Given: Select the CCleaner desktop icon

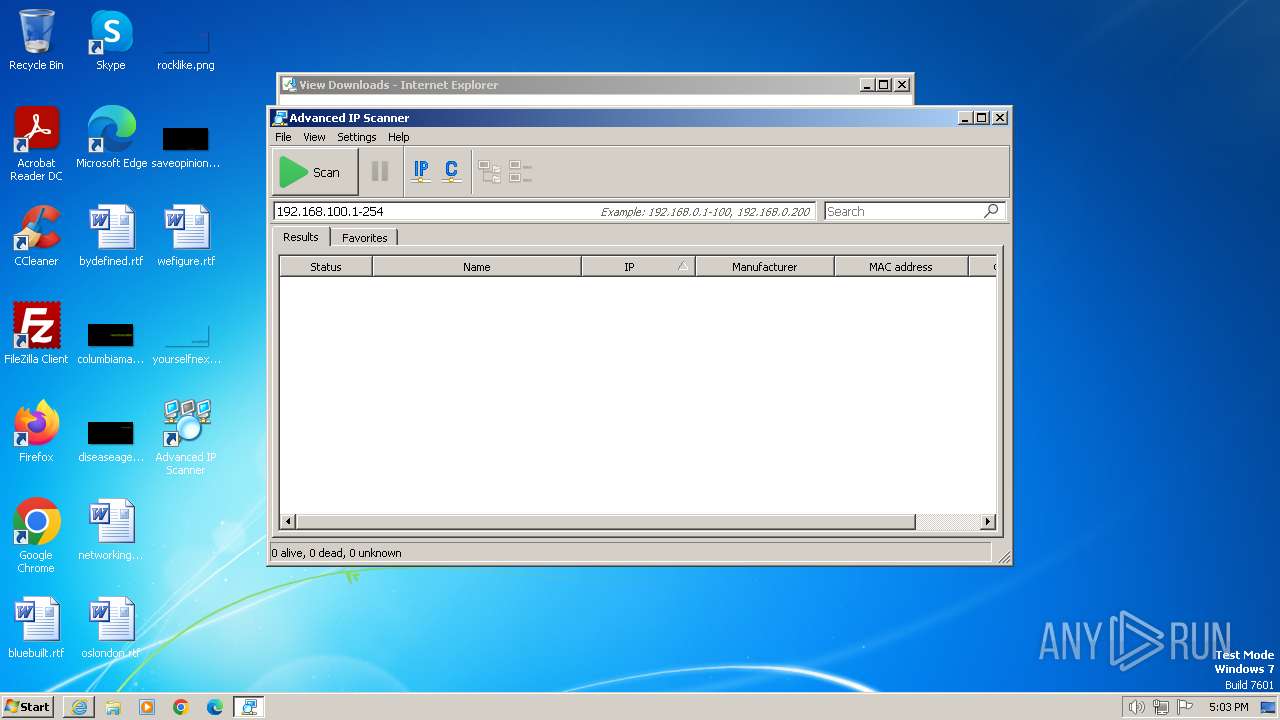Looking at the screenshot, I should (x=36, y=236).
